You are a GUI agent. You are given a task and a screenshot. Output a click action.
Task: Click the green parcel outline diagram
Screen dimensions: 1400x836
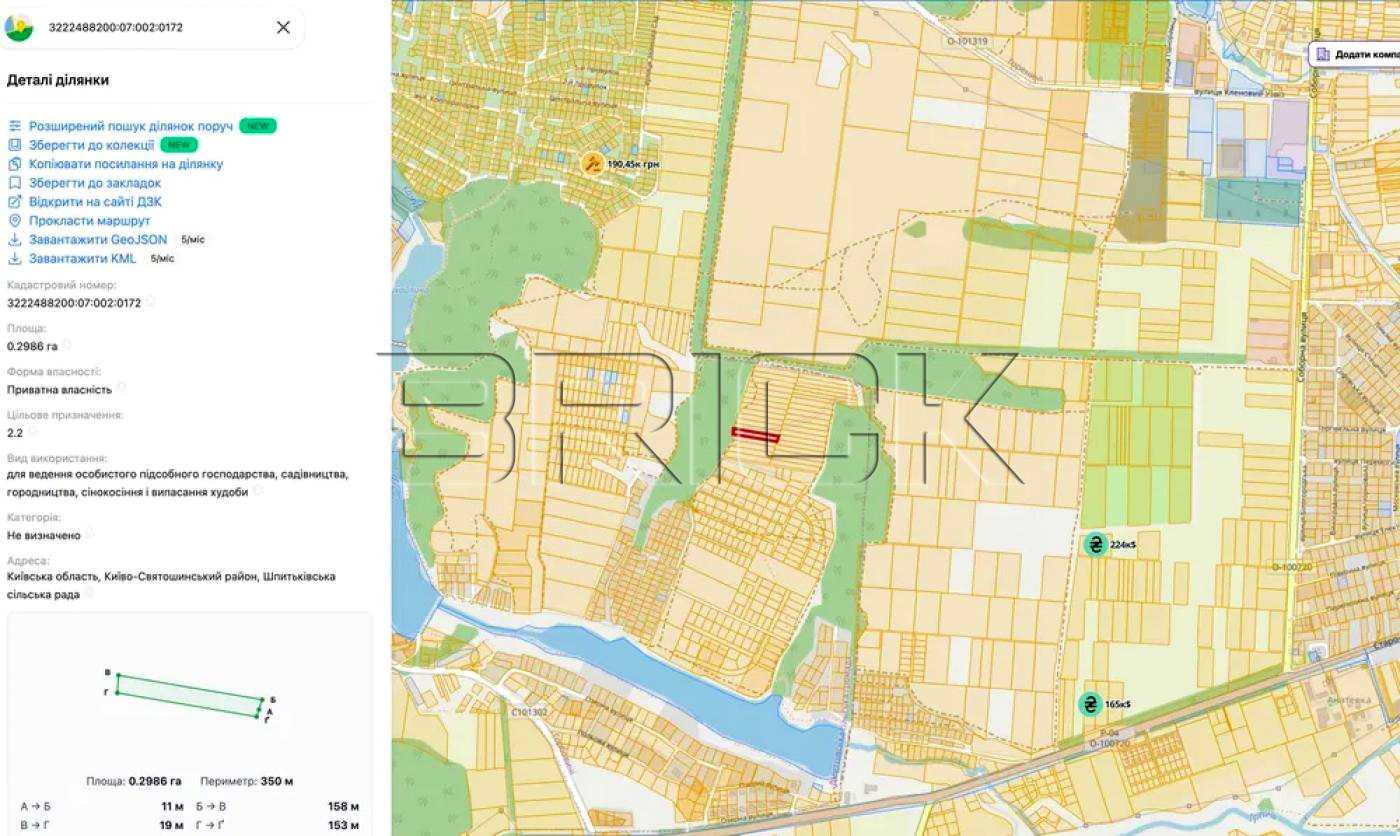(192, 696)
